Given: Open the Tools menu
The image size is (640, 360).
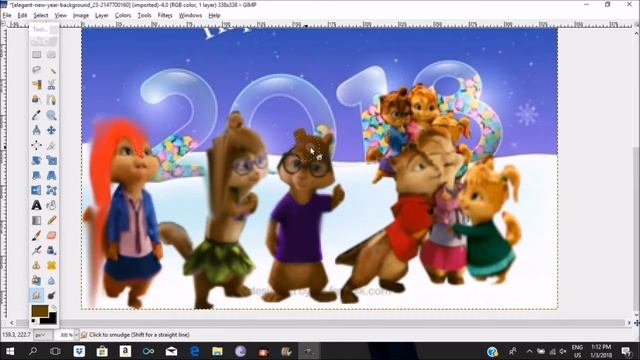Looking at the screenshot, I should pyautogui.click(x=144, y=16).
